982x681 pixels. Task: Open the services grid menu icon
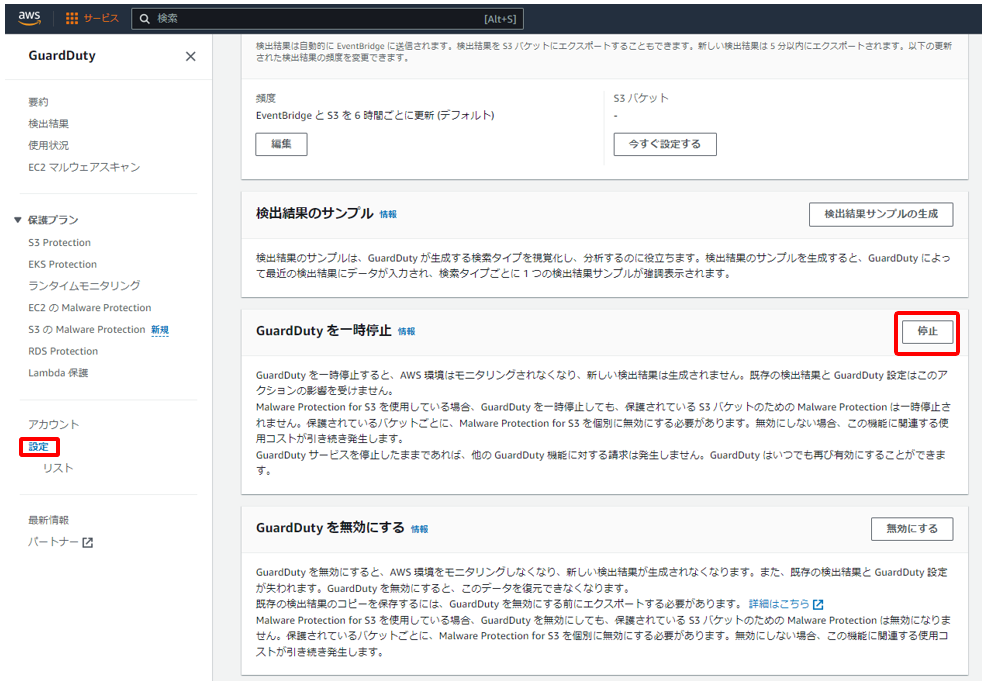(x=72, y=19)
